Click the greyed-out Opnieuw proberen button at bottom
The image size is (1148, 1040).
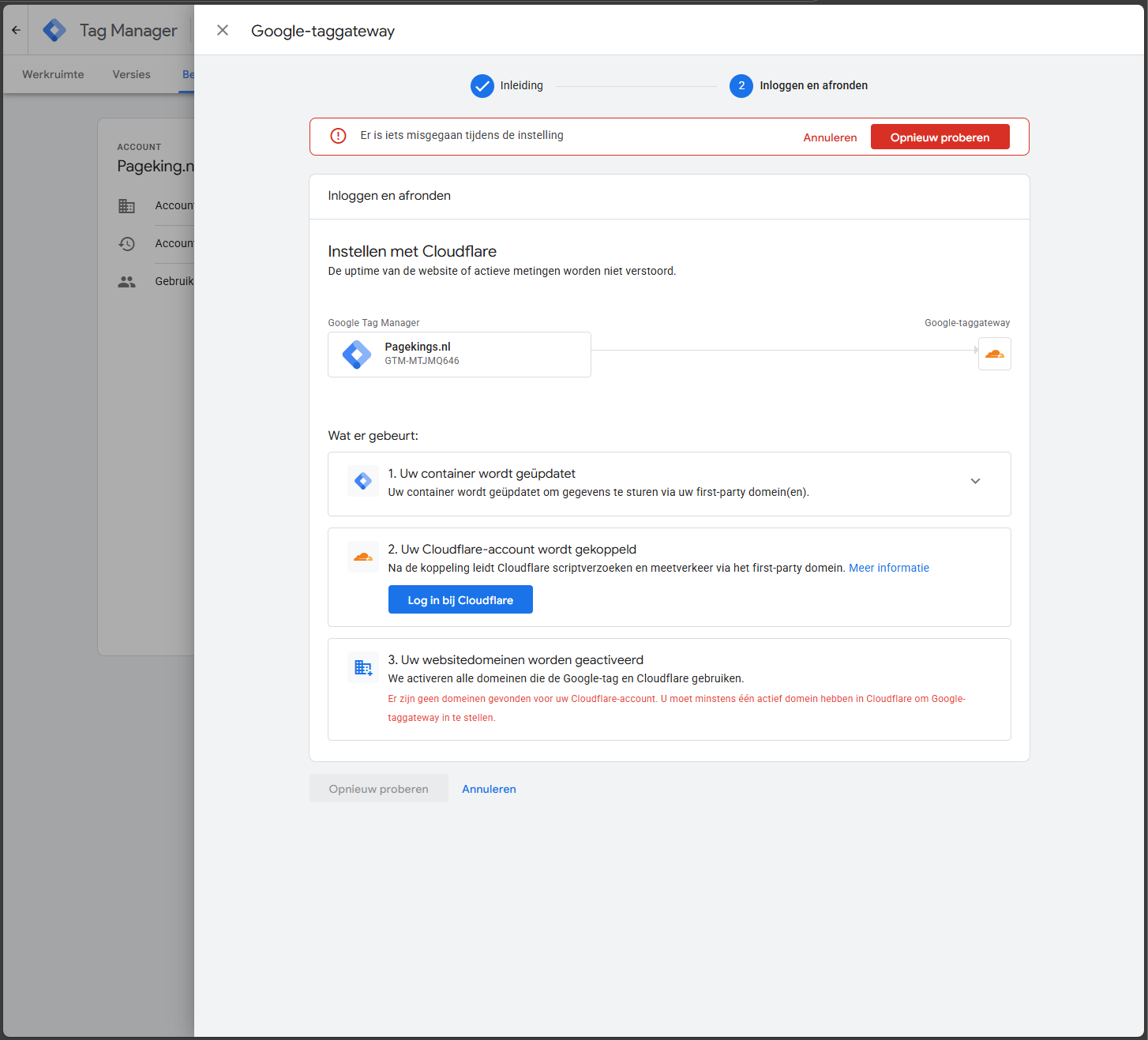tap(379, 788)
